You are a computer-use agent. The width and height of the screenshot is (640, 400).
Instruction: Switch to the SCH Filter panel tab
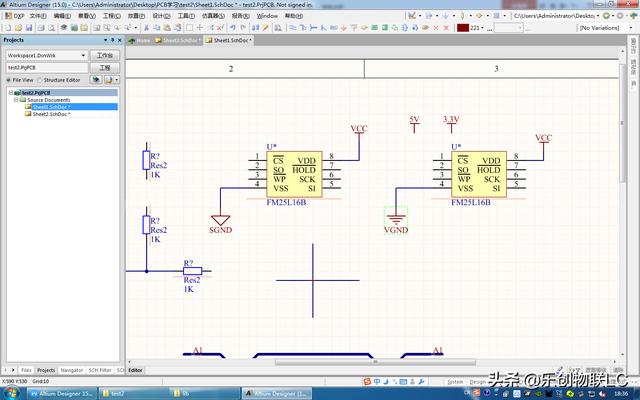coord(100,370)
